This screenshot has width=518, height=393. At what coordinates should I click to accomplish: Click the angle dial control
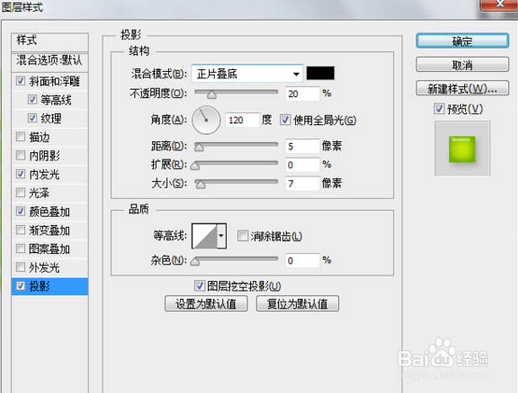[x=206, y=120]
